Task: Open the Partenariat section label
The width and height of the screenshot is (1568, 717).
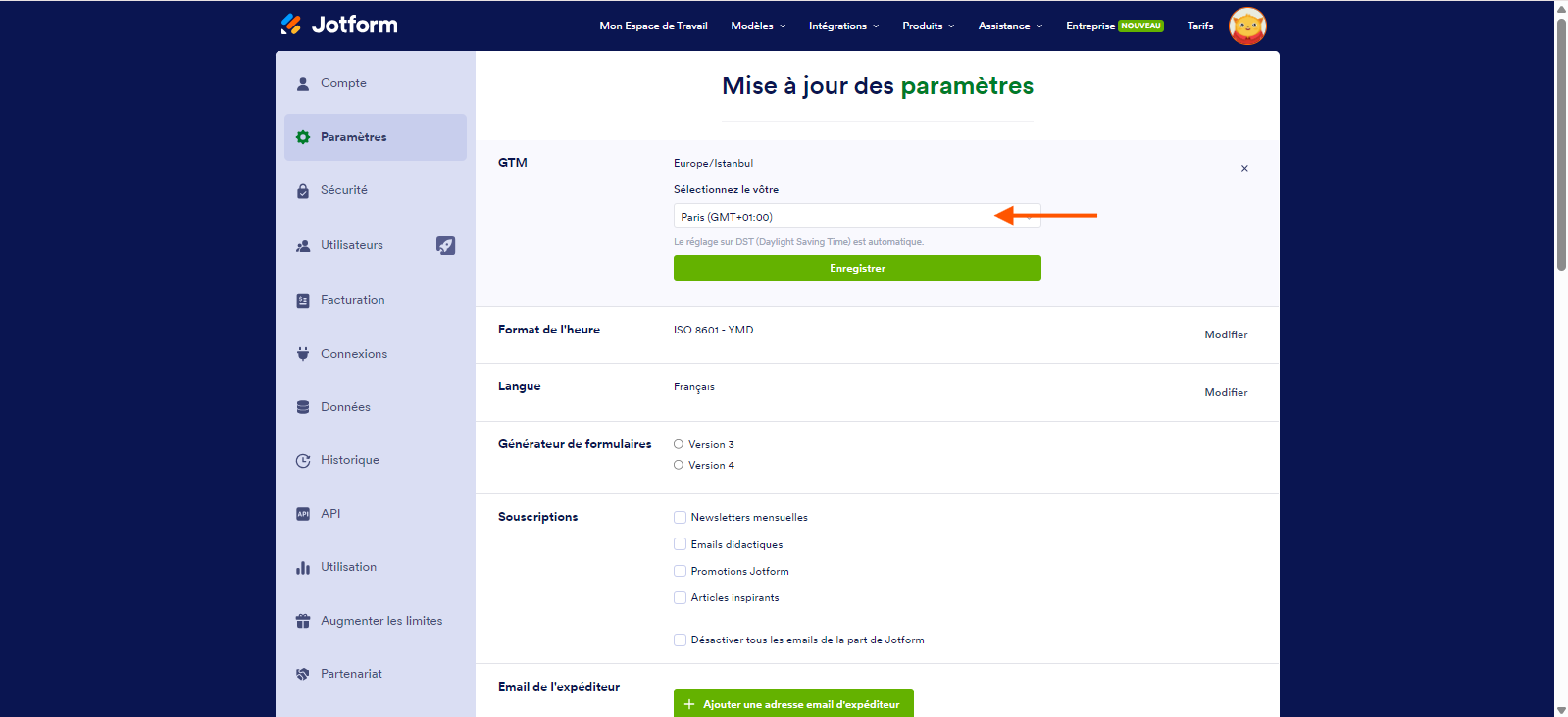Action: tap(351, 674)
